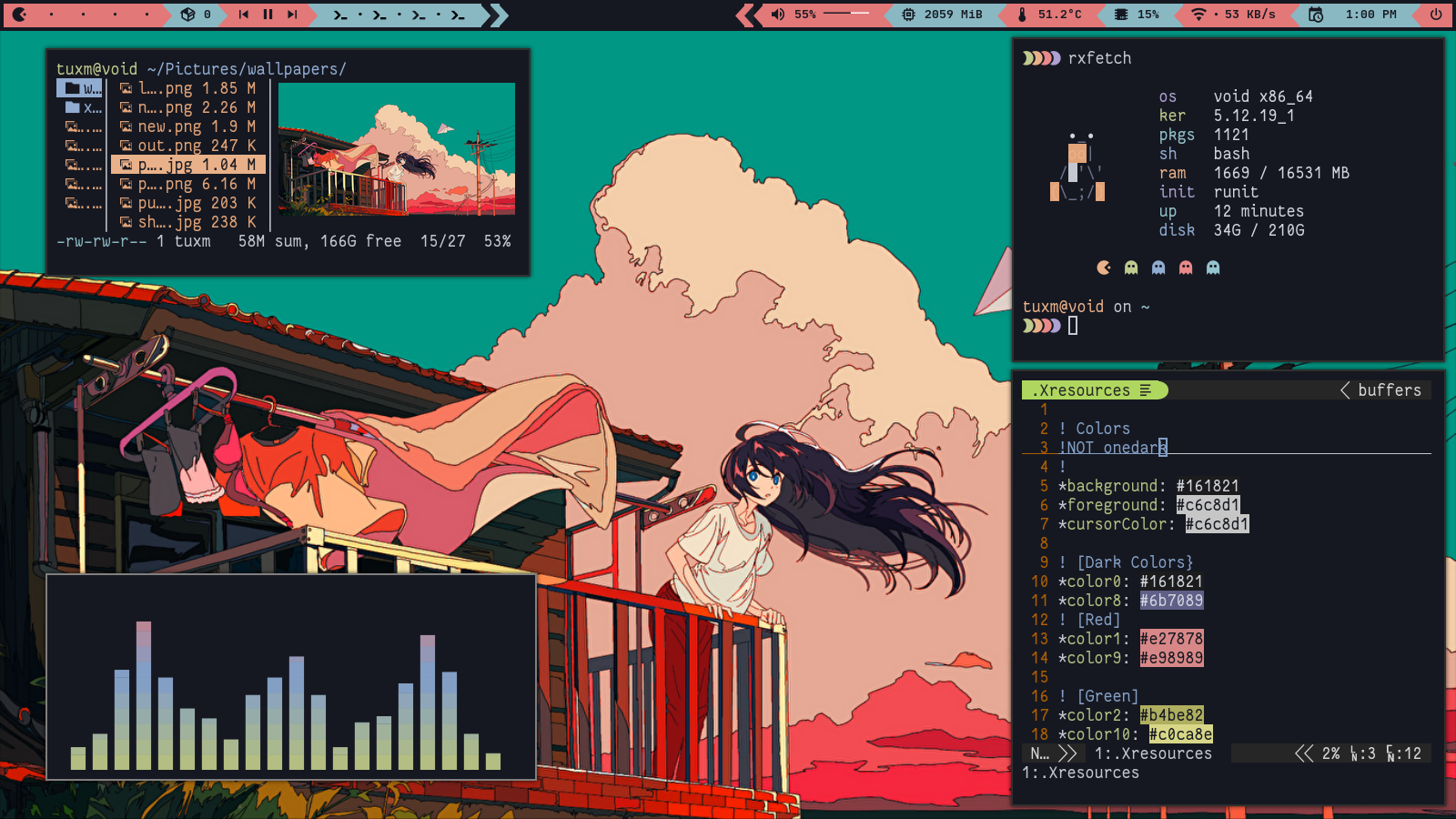Viewport: 1456px width, 819px height.
Task: Click the ! [Green] comment line
Action: tap(1098, 696)
